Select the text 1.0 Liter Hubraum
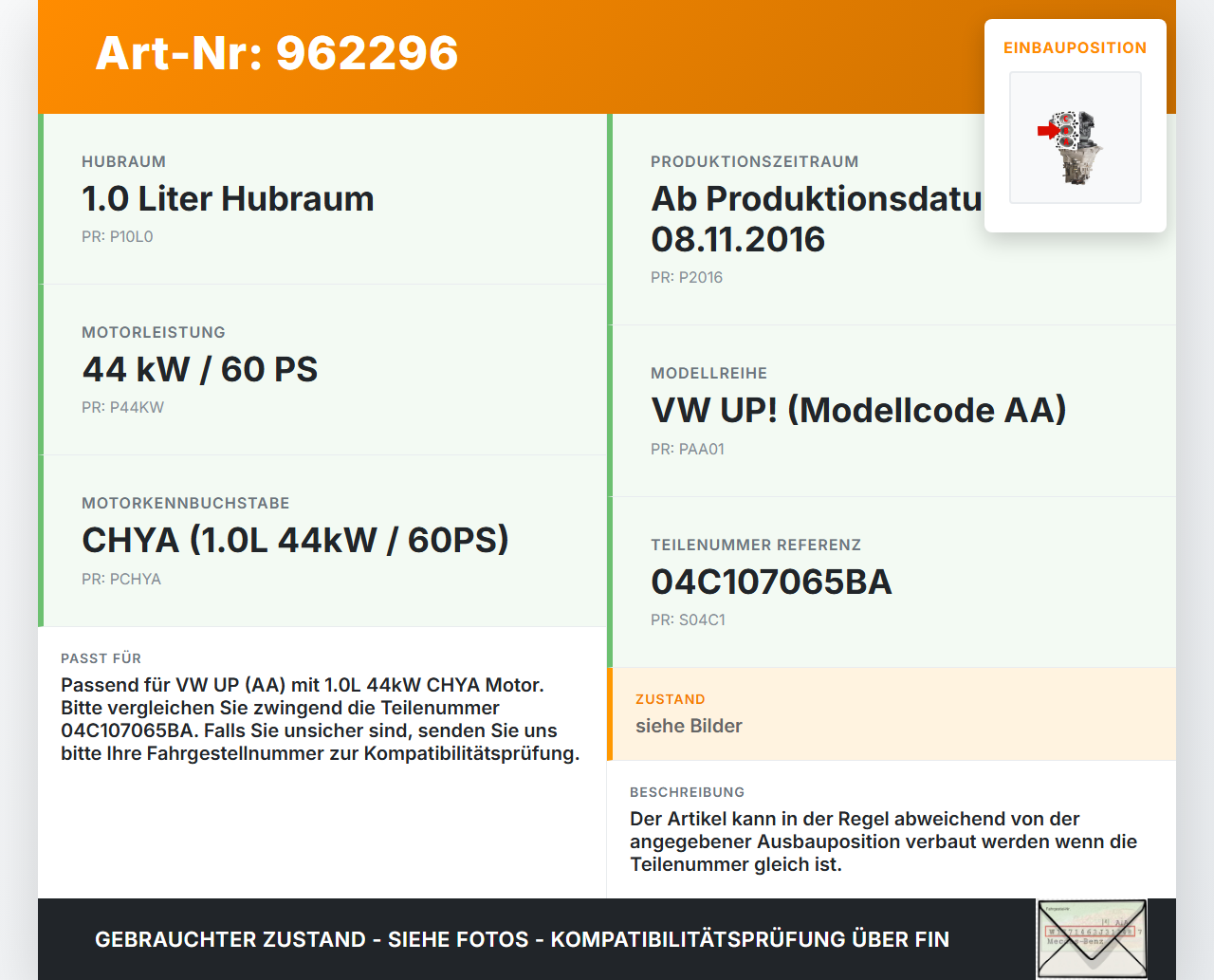 coord(228,199)
